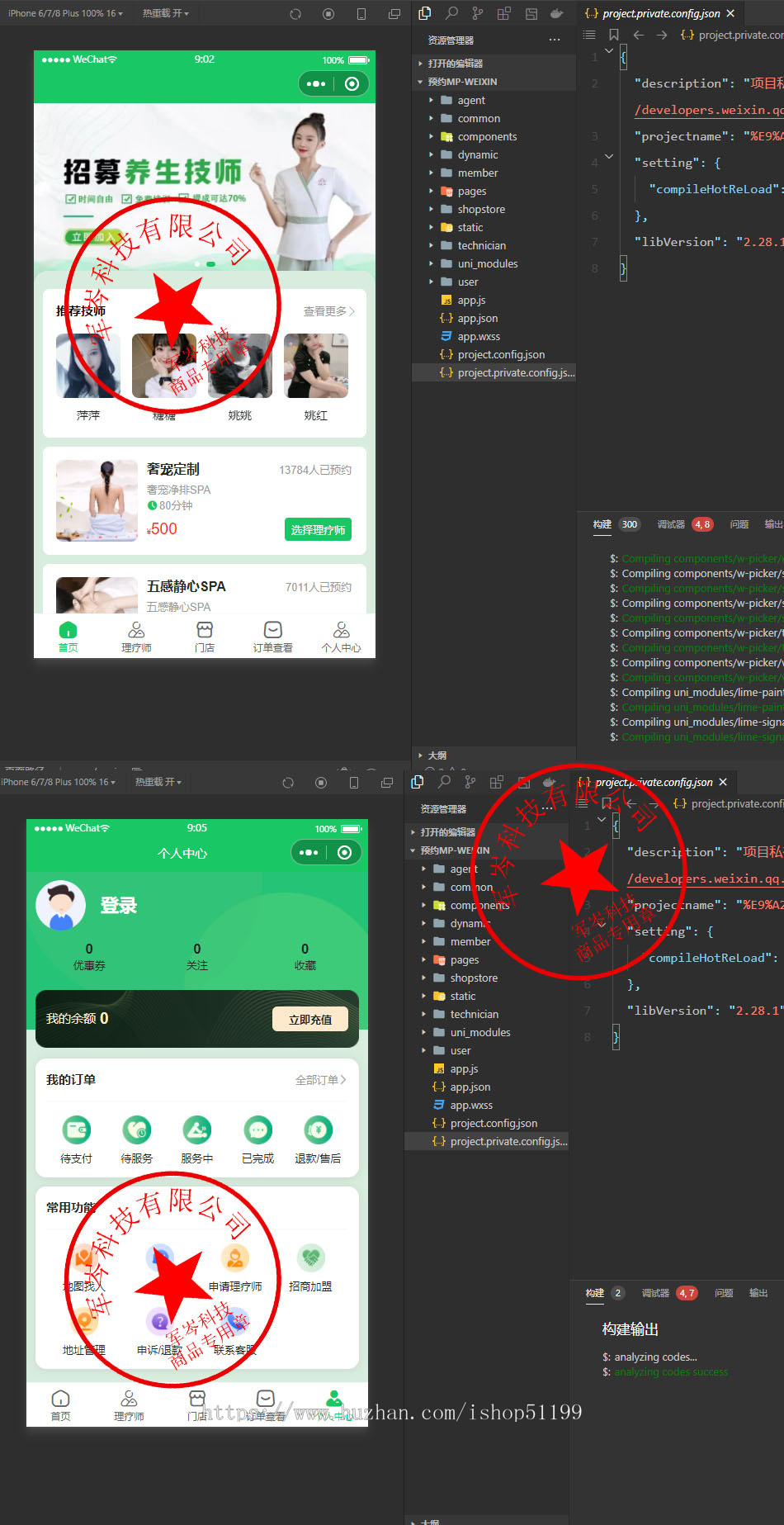Screen dimensions: 784x1525
Task: Click the Docker whale icon in upper activity bar
Action: point(557,13)
